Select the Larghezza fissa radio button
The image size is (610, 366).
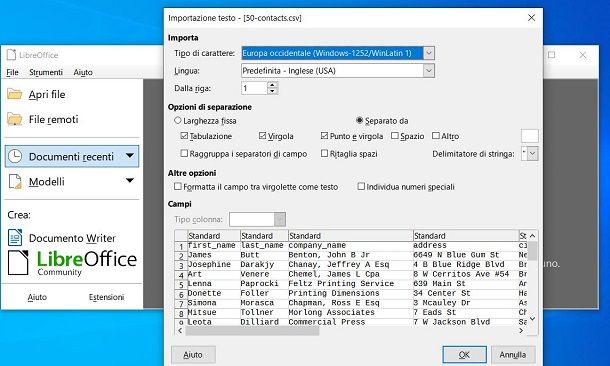pos(178,121)
